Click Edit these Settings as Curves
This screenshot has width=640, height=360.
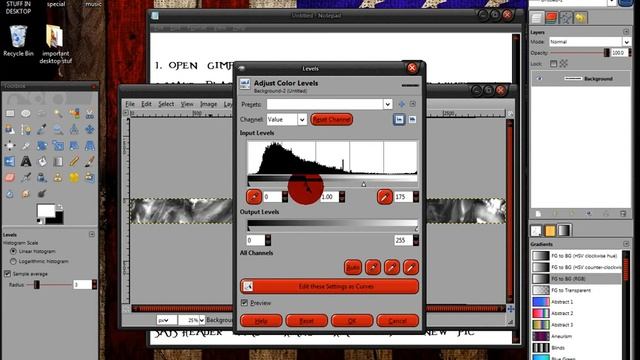(x=329, y=287)
